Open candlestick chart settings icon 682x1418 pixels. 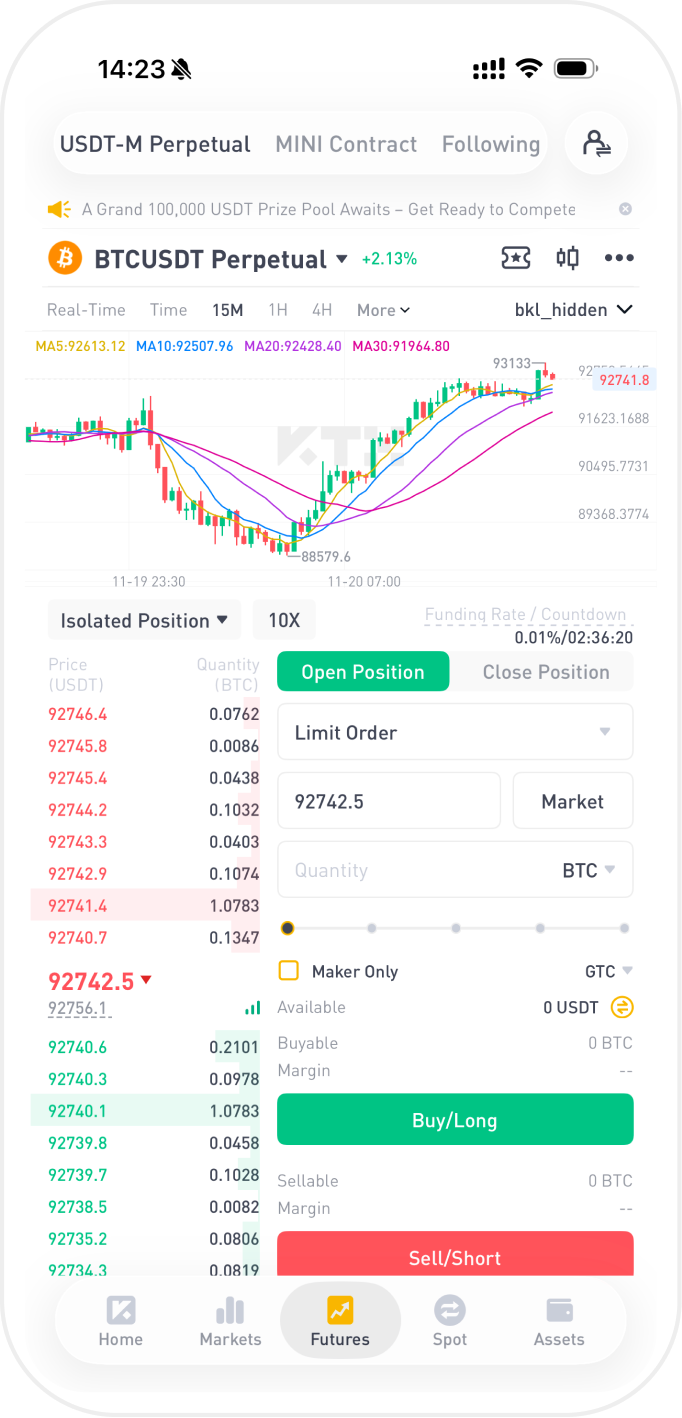pos(567,258)
